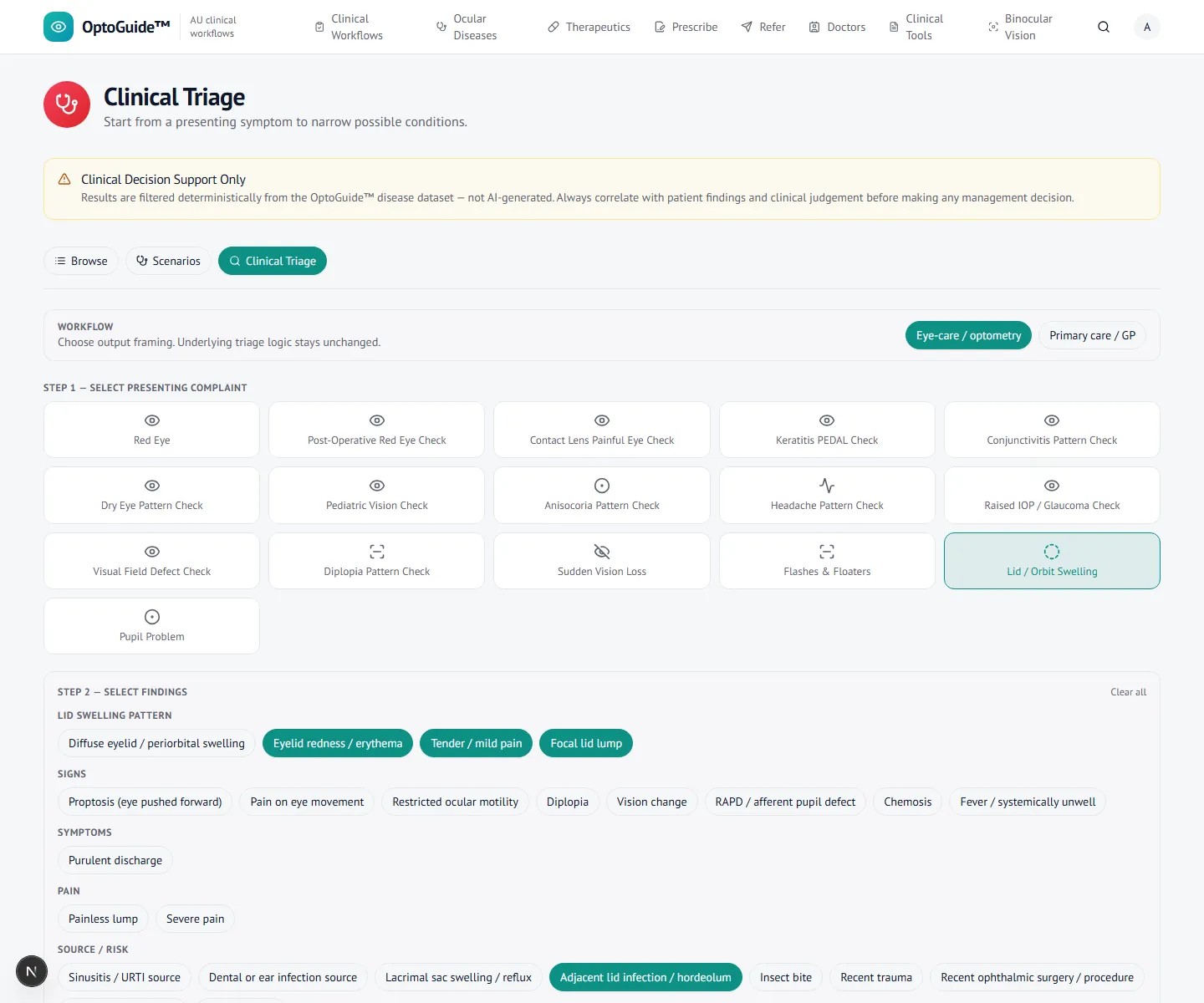Viewport: 1204px width, 1003px height.
Task: Deselect the Eyelid redness / erythema chip
Action: pyautogui.click(x=338, y=743)
